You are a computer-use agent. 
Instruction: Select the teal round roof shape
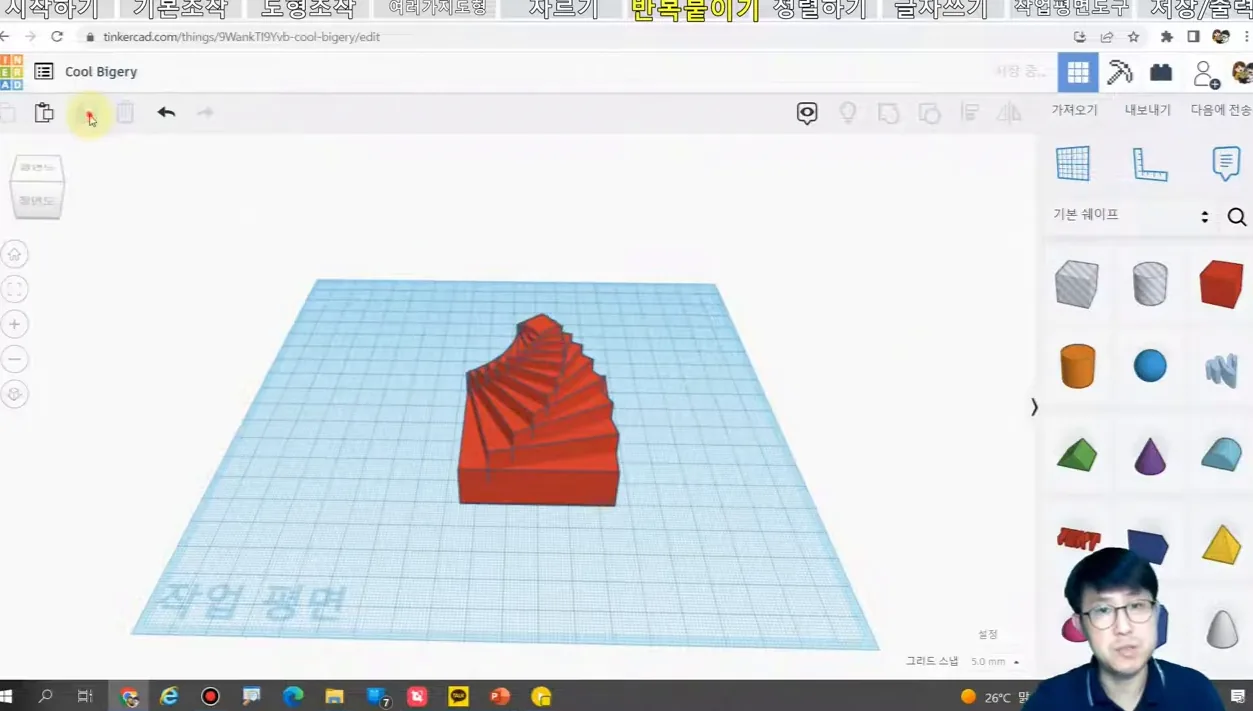point(1221,455)
